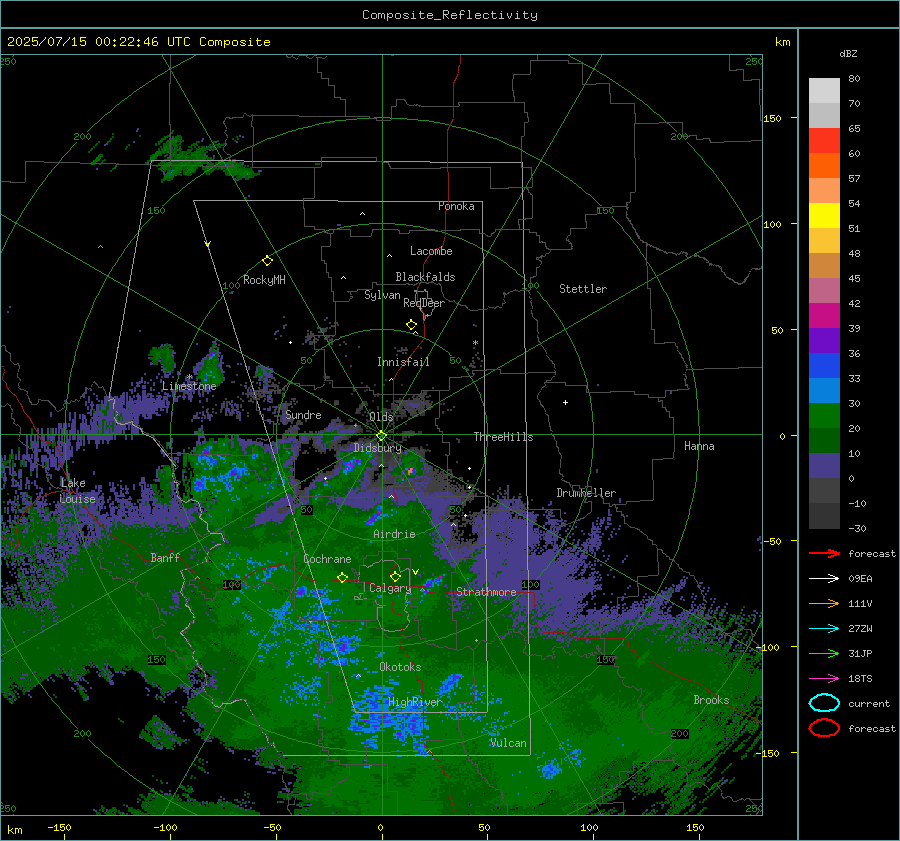The width and height of the screenshot is (900, 841).
Task: Click the 'dBZ' legend heading
Action: tap(848, 53)
